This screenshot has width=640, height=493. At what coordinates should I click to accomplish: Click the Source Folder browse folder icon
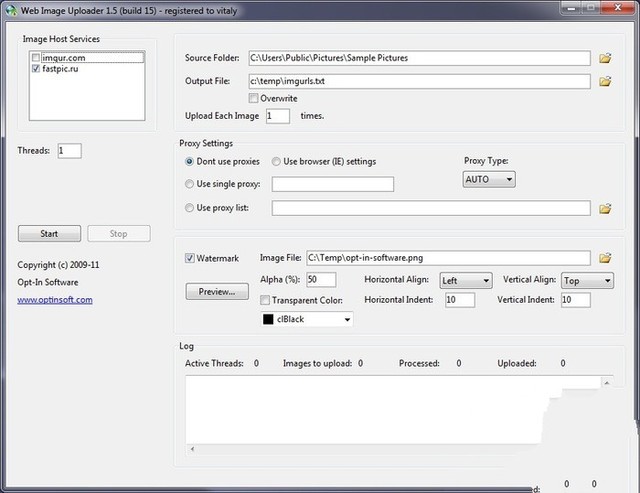(605, 58)
